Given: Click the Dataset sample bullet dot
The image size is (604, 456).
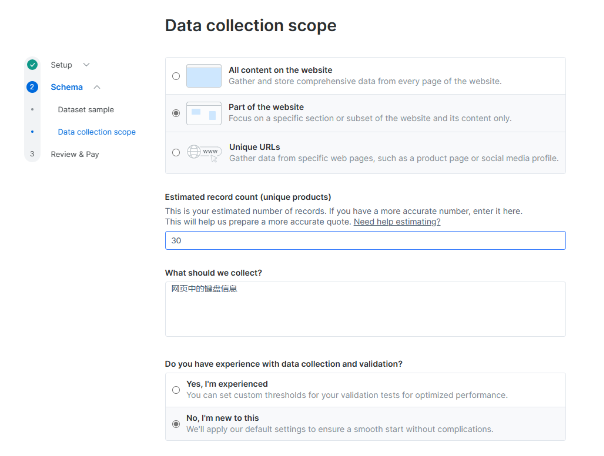Looking at the screenshot, I should tap(32, 109).
